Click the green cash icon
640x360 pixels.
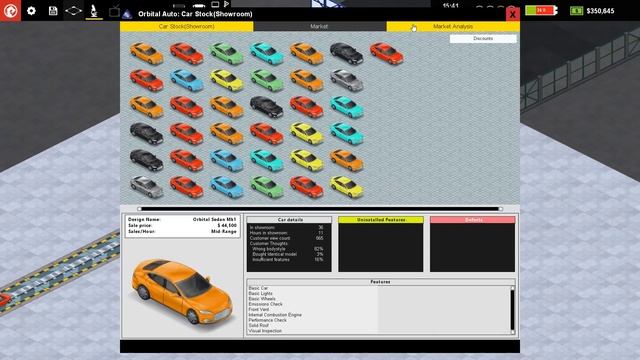tap(576, 11)
